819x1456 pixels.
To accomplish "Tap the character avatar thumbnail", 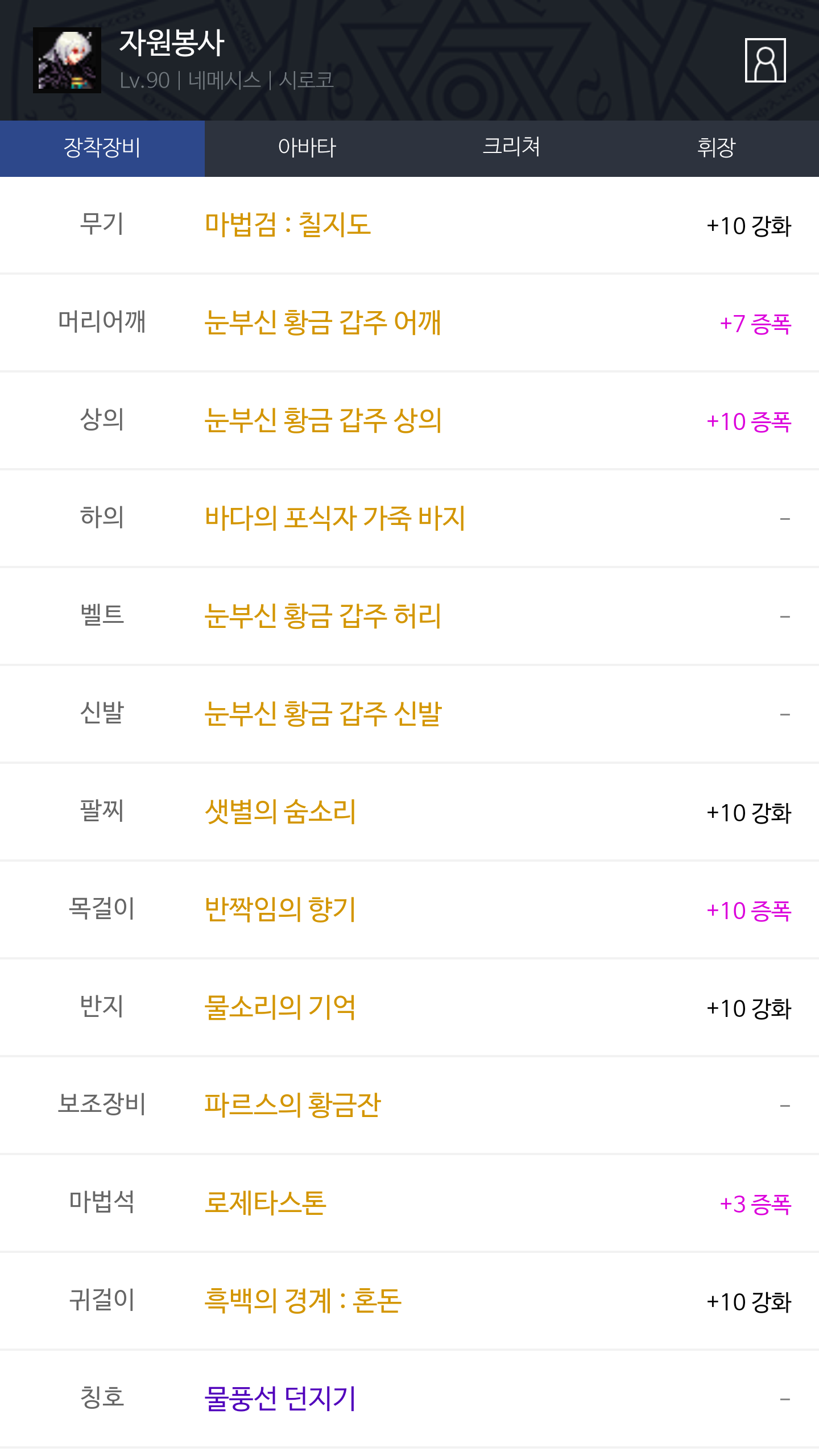I will point(67,60).
